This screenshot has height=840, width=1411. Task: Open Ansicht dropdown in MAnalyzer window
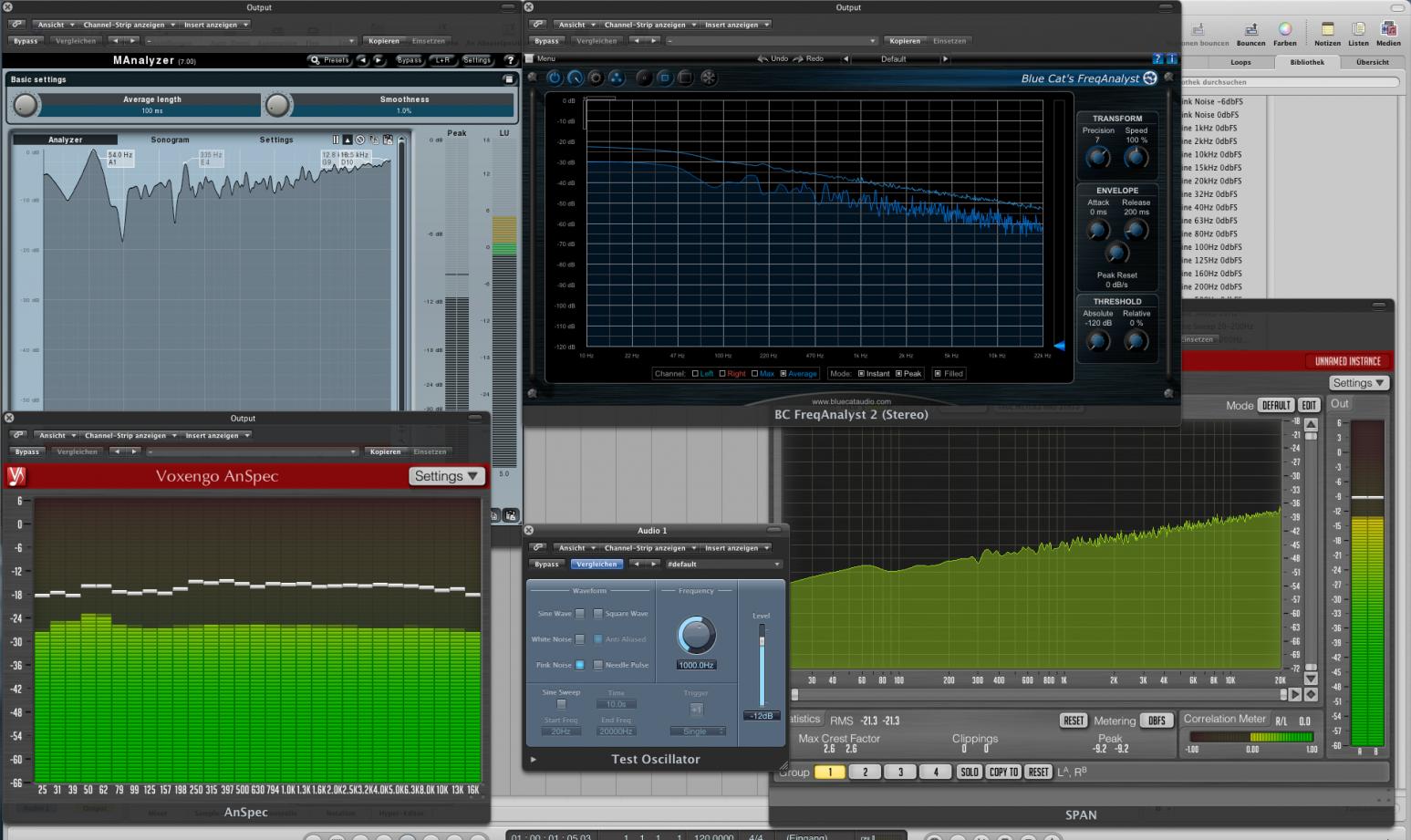[55, 25]
